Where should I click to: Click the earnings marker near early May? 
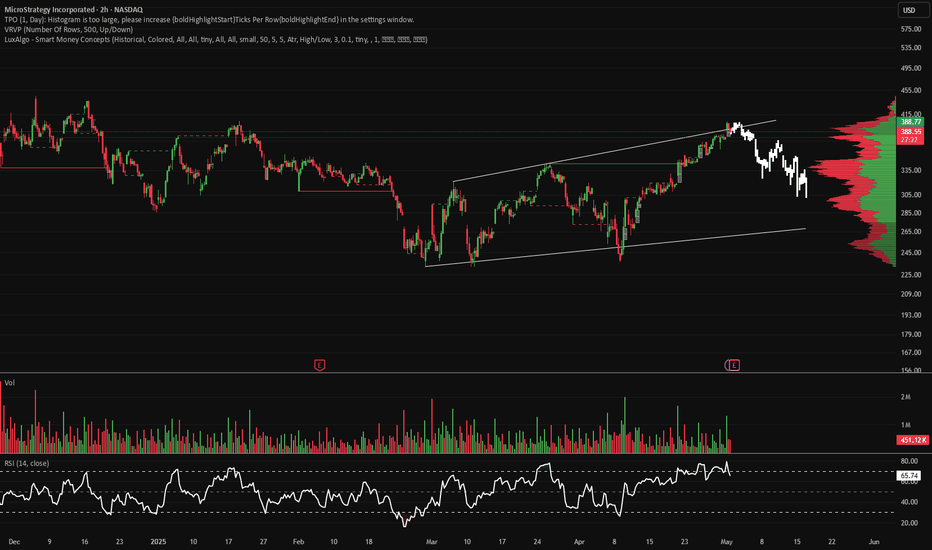pos(735,365)
